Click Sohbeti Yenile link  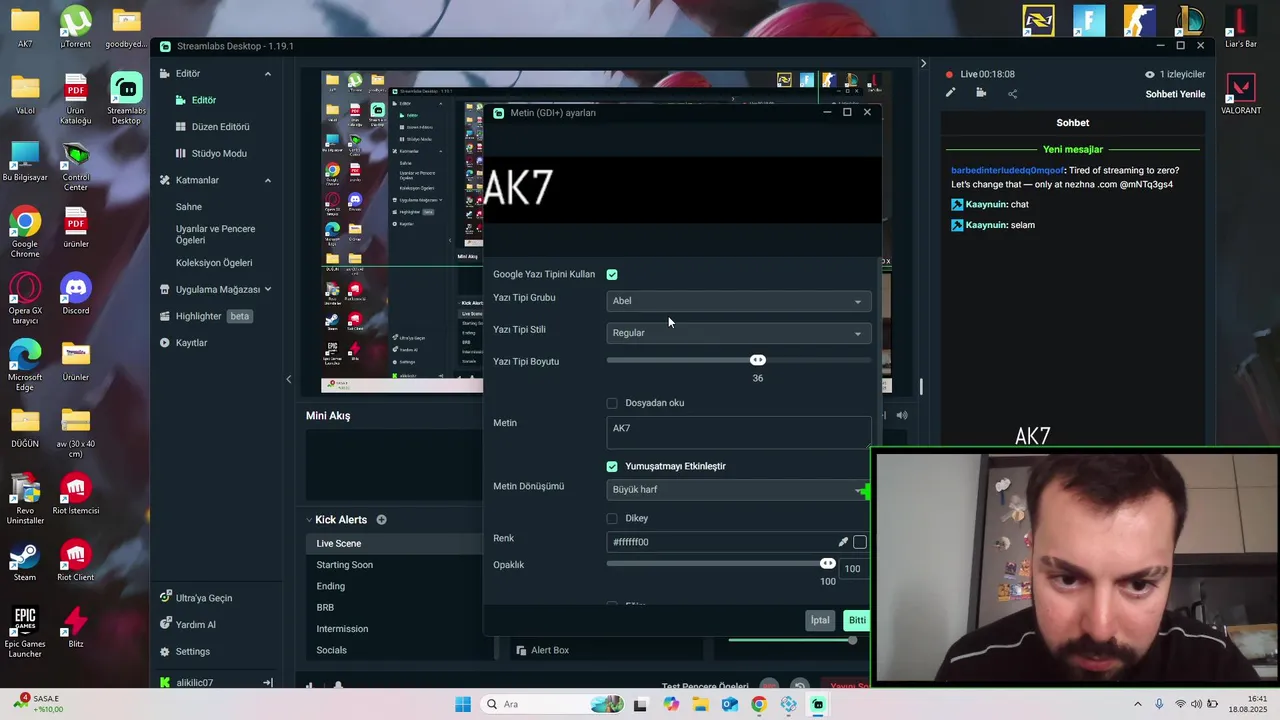click(x=1175, y=94)
